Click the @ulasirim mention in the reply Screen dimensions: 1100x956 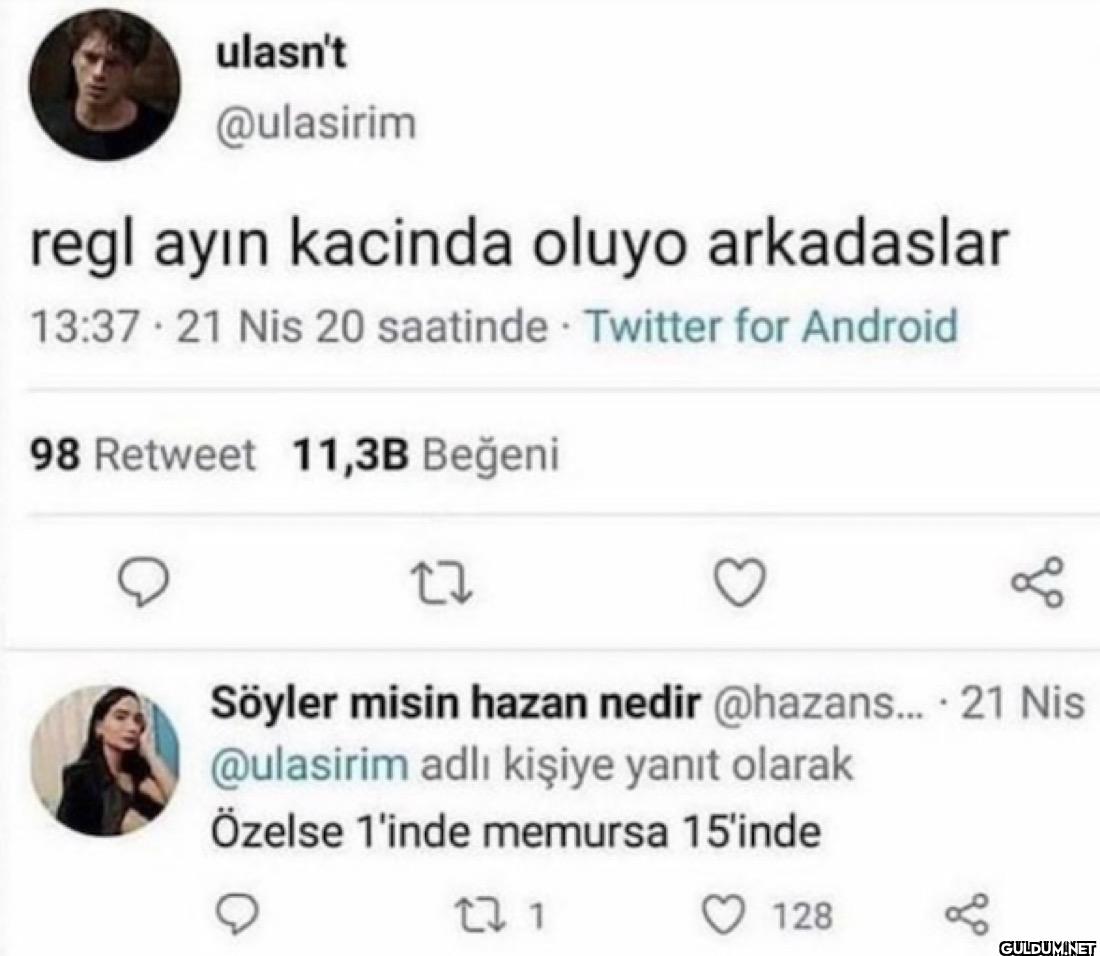(x=309, y=765)
